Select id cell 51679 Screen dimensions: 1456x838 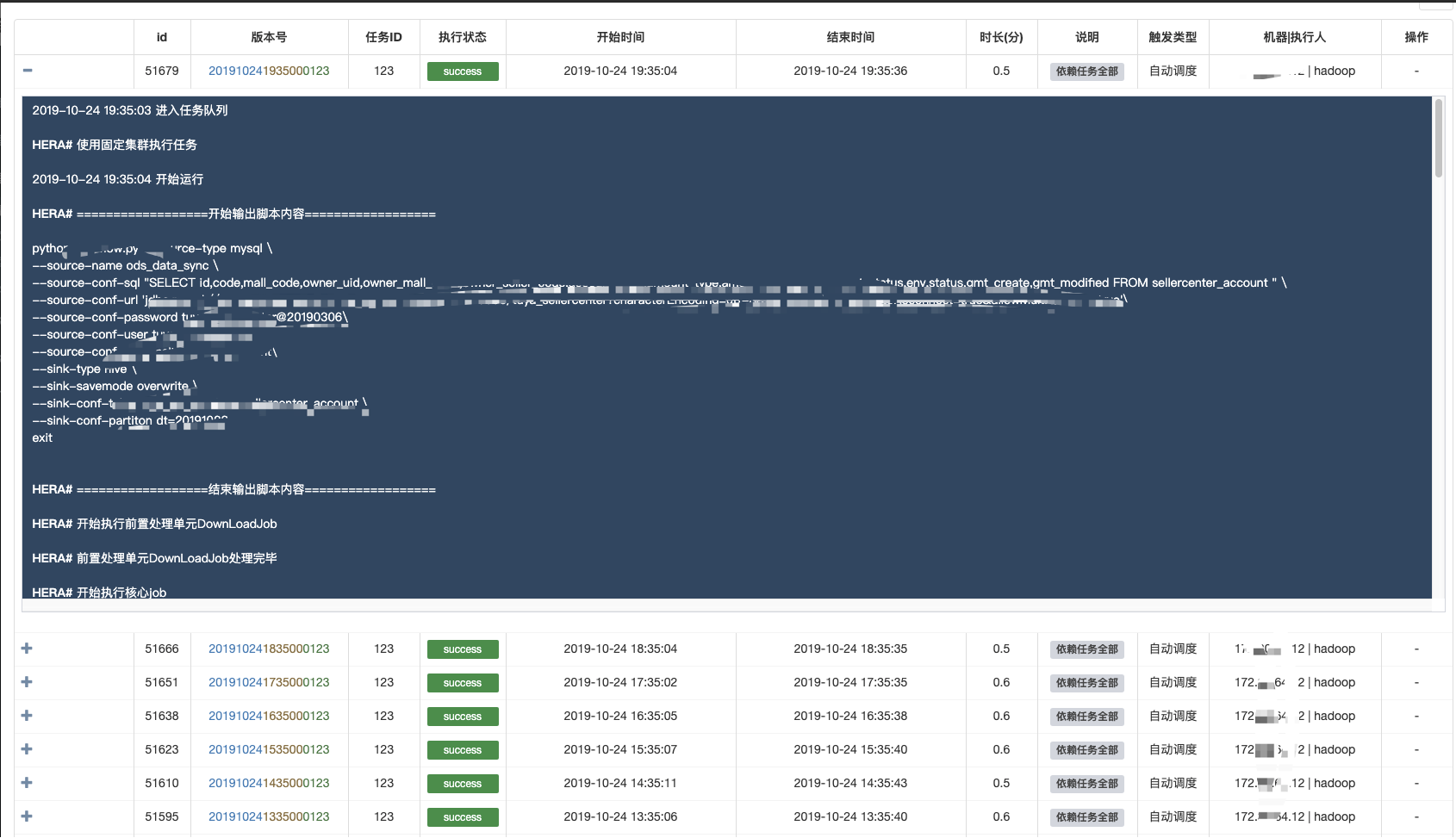pos(162,71)
